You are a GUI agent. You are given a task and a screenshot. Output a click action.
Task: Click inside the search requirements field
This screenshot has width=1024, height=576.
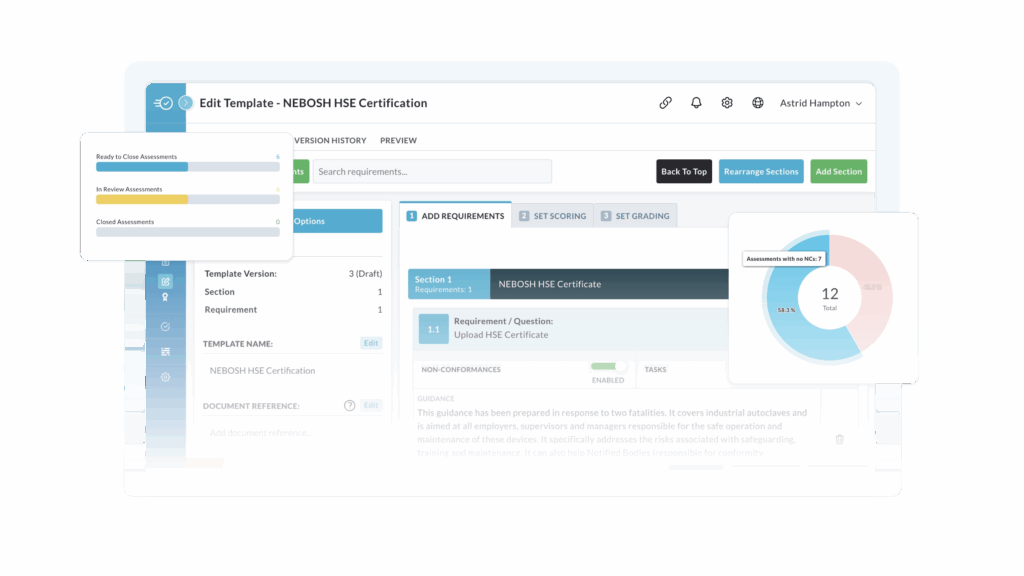(x=432, y=171)
